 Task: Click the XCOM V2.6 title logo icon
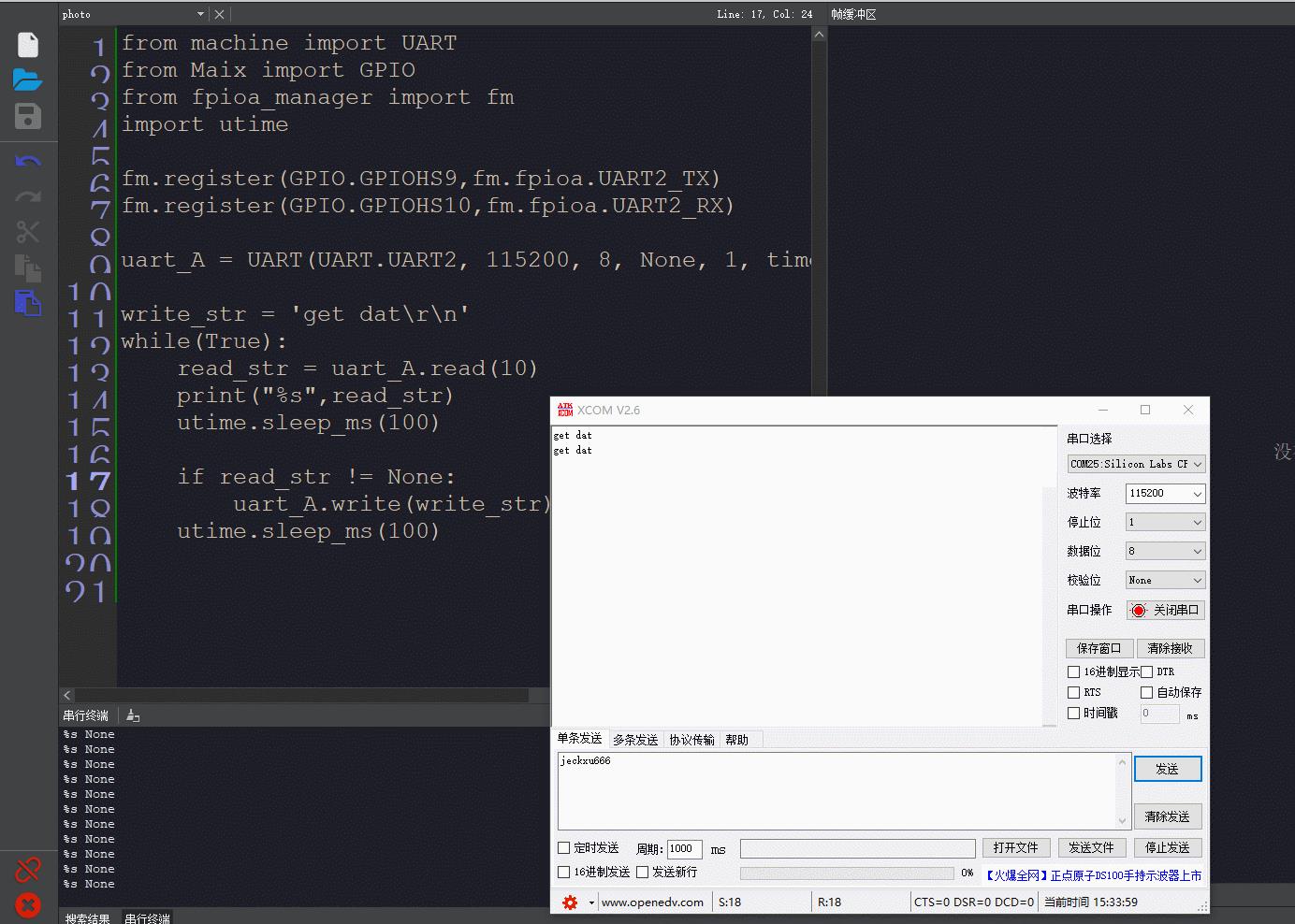coord(564,410)
